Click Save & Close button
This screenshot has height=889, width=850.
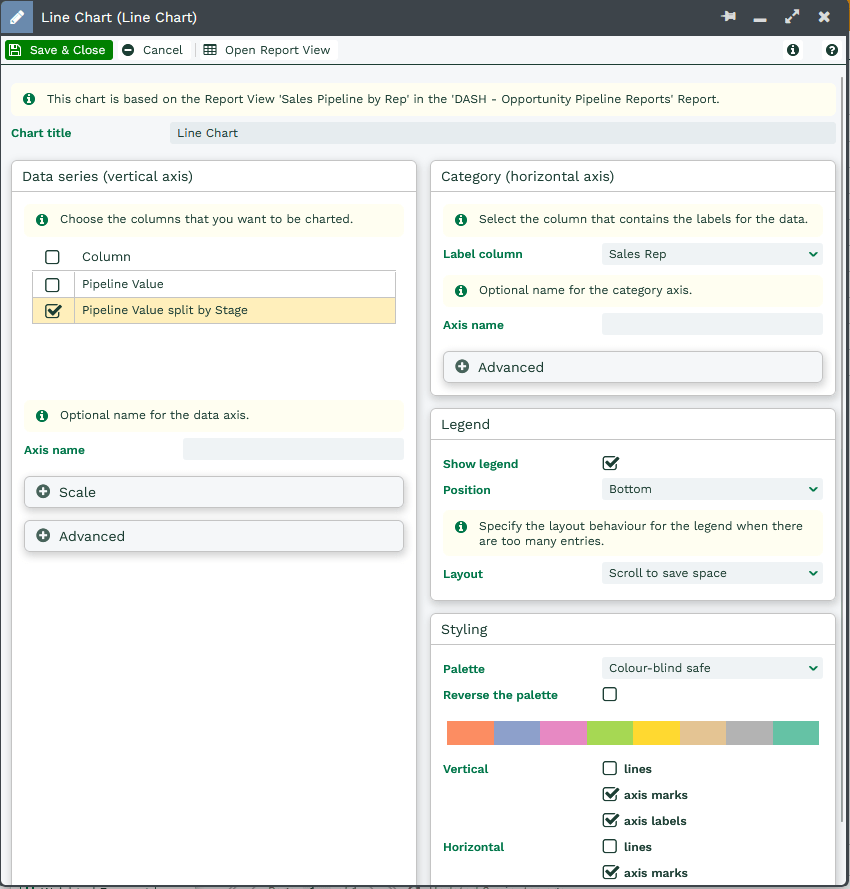pos(59,50)
